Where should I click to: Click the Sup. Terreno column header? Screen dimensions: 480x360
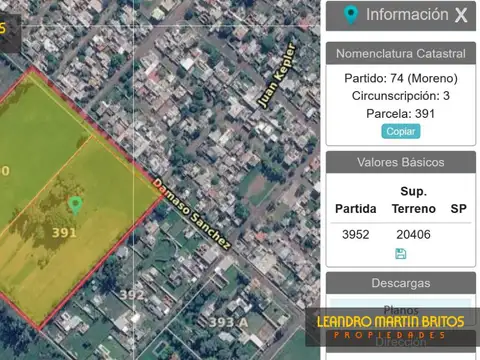point(414,200)
